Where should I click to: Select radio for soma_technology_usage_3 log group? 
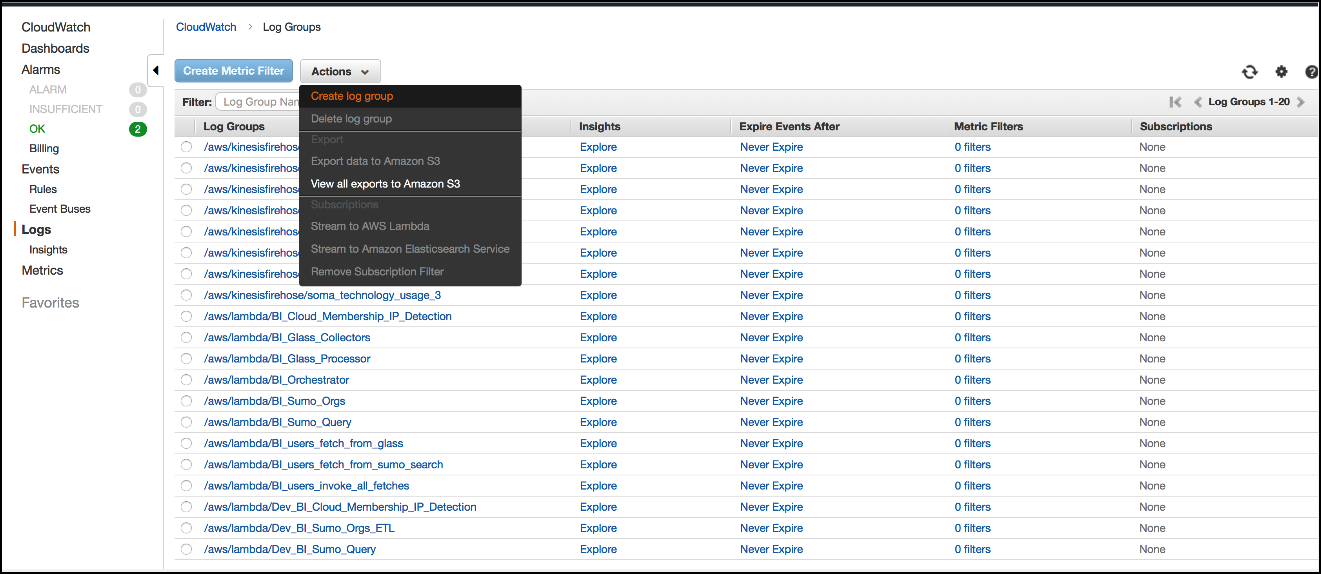[186, 295]
